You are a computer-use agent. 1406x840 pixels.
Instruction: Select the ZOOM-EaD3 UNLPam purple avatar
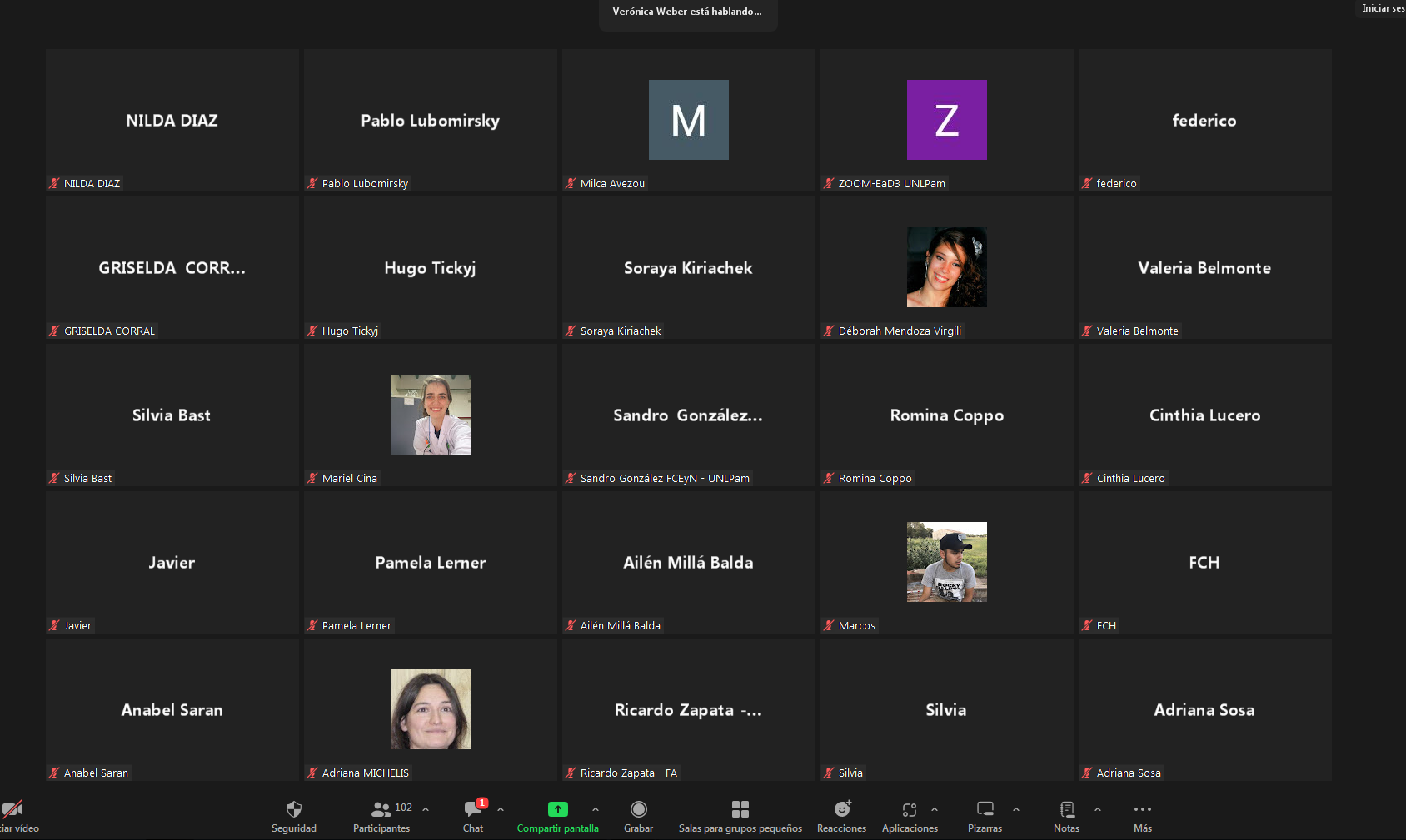pos(947,120)
